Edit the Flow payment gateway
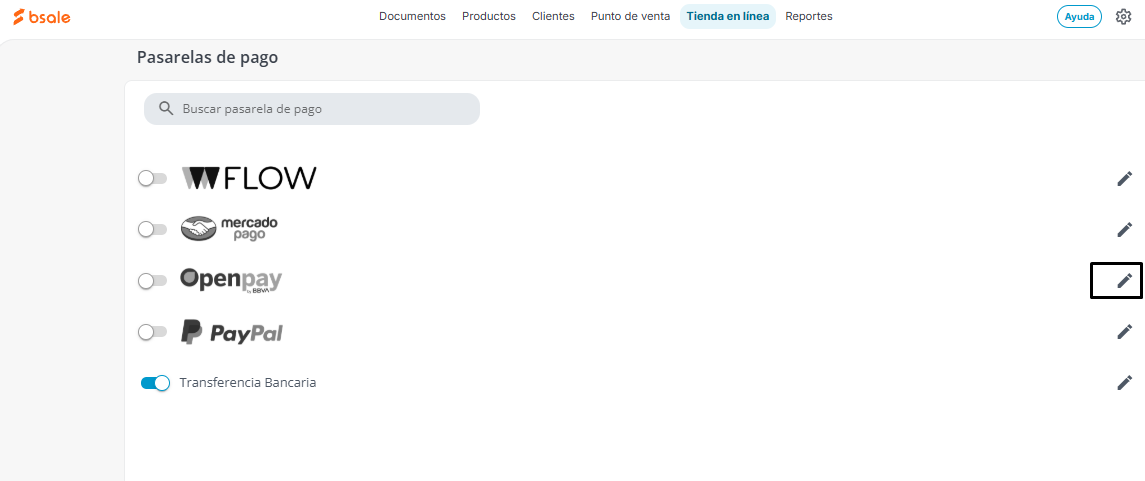 1125,178
